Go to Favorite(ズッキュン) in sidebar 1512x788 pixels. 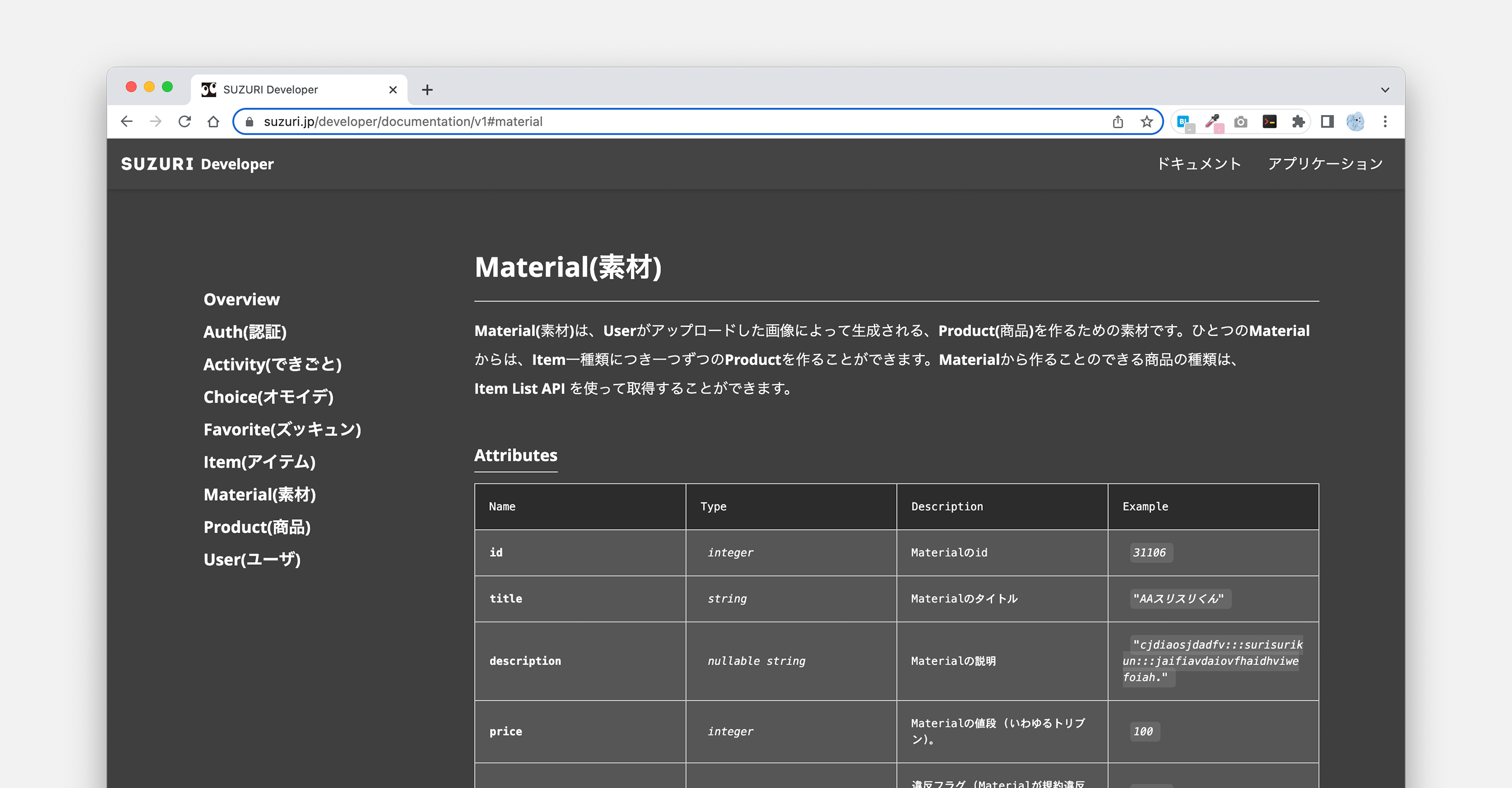pyautogui.click(x=282, y=429)
